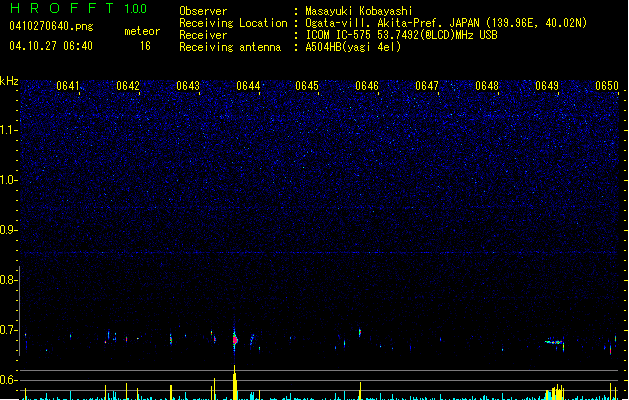Click the 0649 time marker

pos(547,86)
